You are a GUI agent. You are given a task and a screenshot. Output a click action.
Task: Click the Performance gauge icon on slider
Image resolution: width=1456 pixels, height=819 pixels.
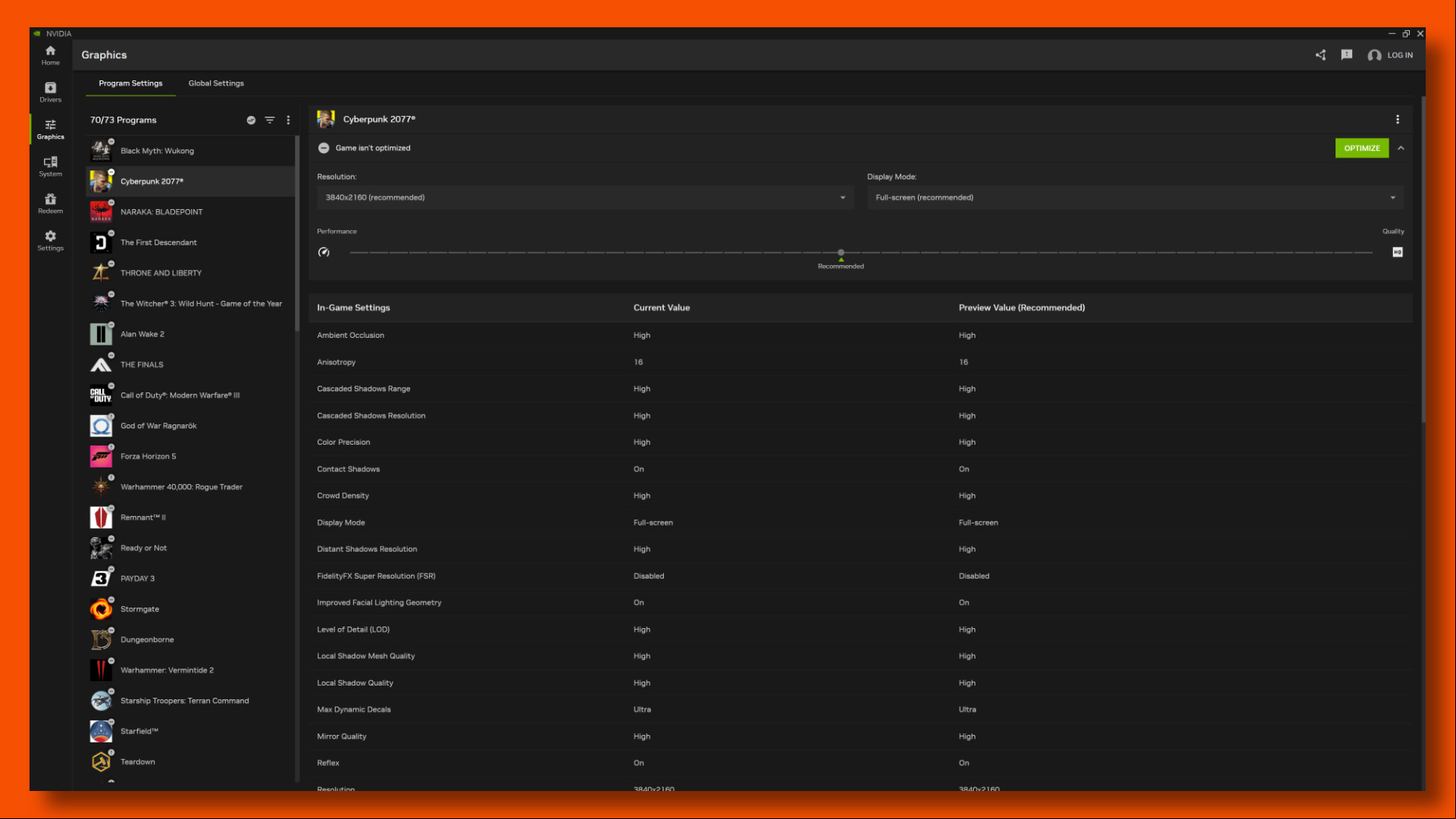coord(324,252)
